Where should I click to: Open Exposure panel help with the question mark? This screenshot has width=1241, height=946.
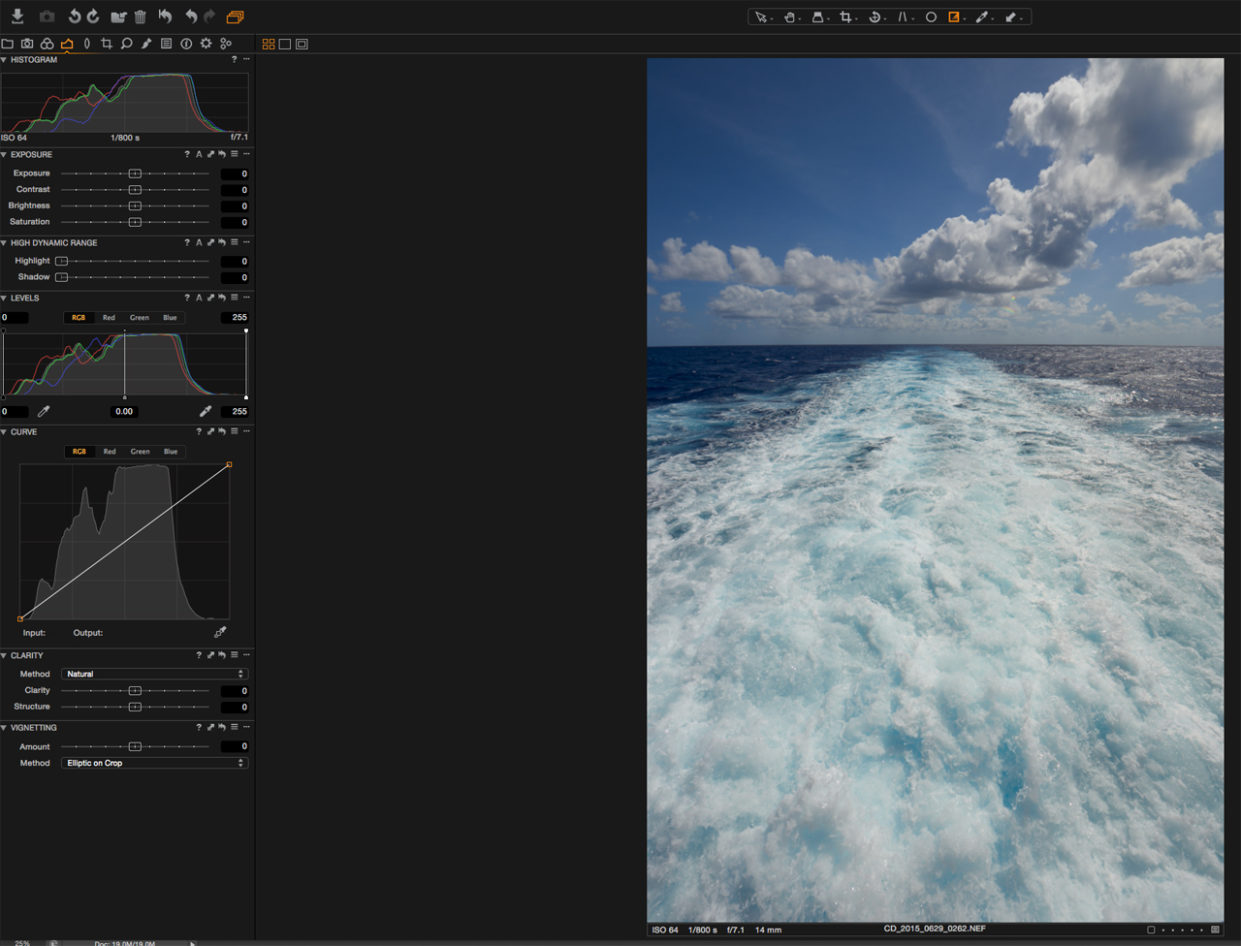pos(186,154)
